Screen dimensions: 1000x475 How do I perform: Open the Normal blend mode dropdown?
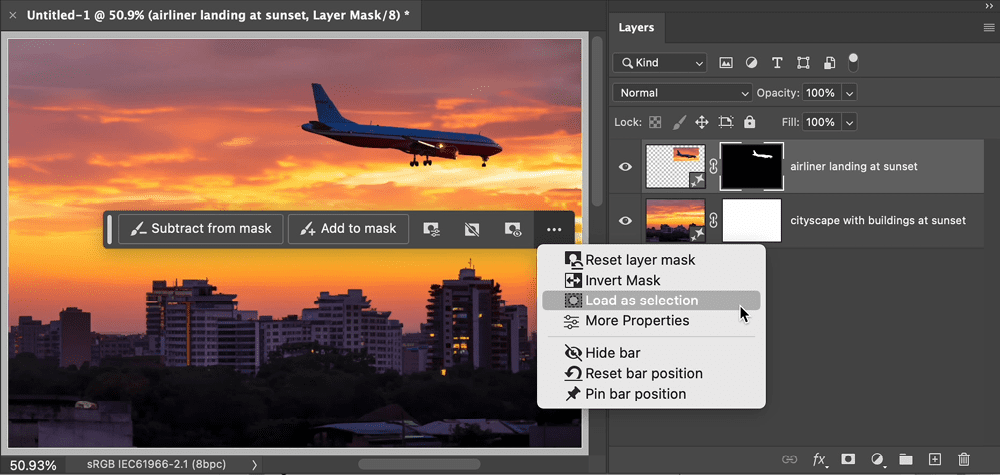(x=682, y=92)
